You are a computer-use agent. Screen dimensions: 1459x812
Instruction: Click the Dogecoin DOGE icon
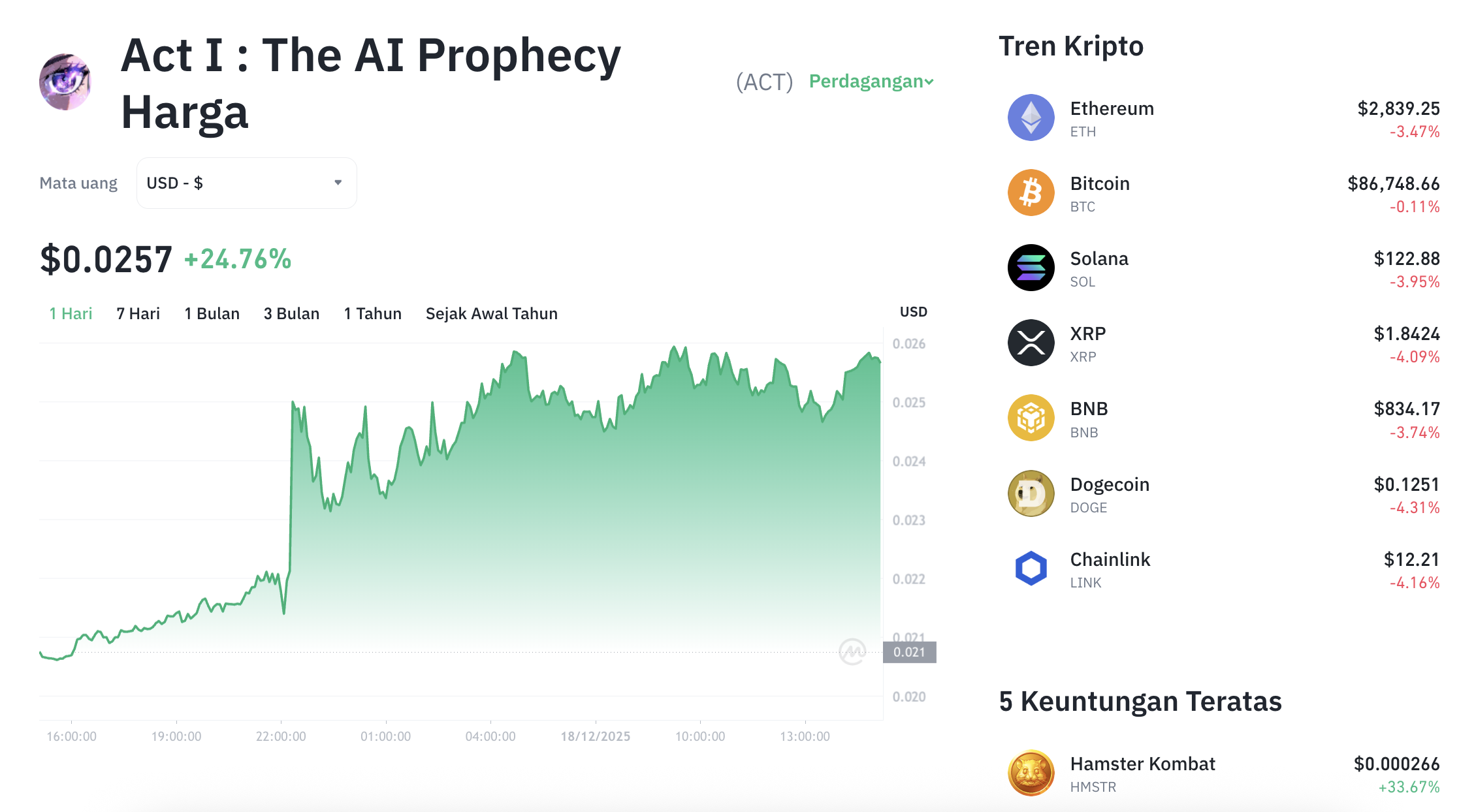tap(1031, 493)
